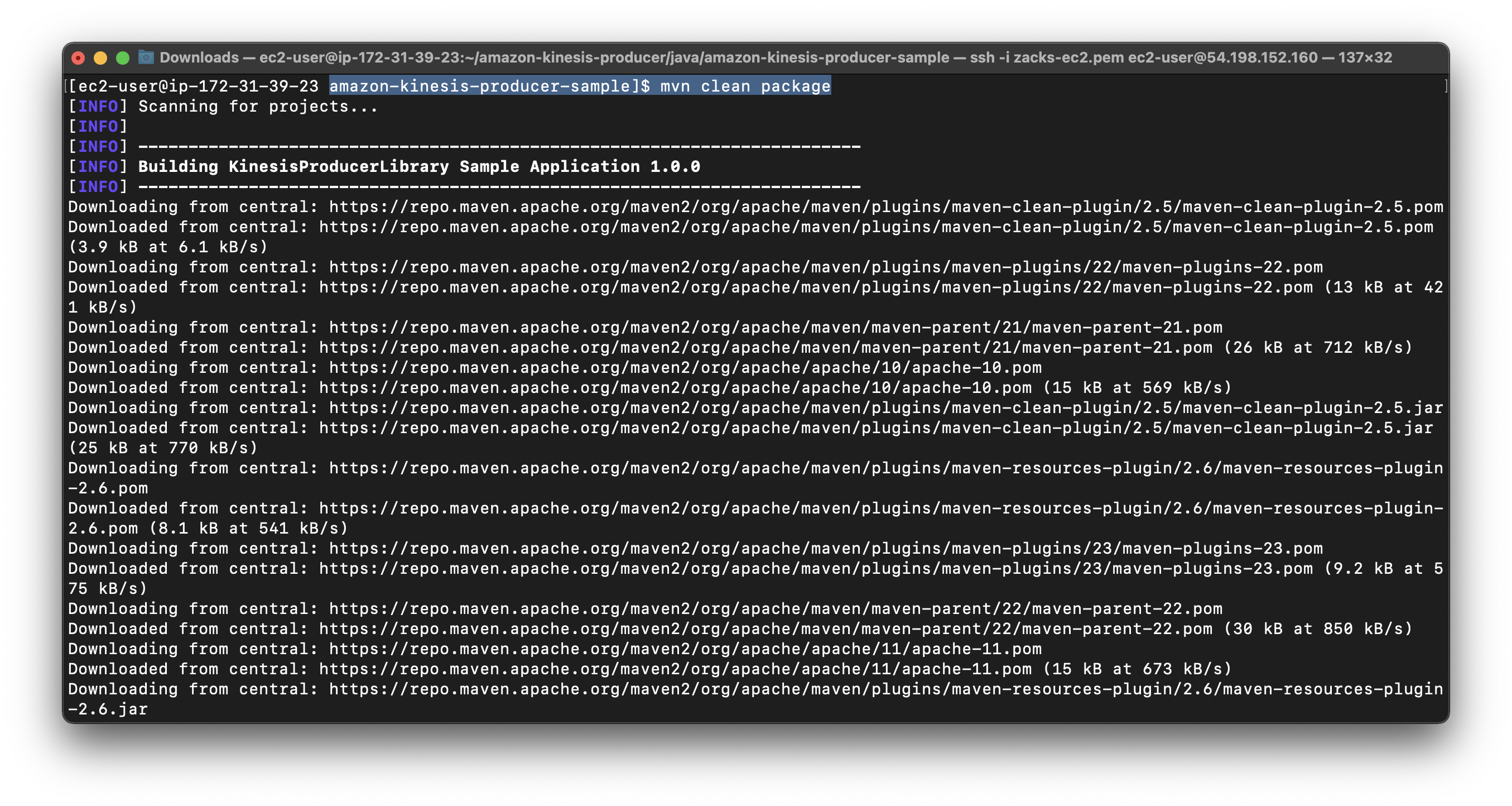Image resolution: width=1512 pixels, height=806 pixels.
Task: Minimize the terminal using yellow button
Action: [100, 57]
